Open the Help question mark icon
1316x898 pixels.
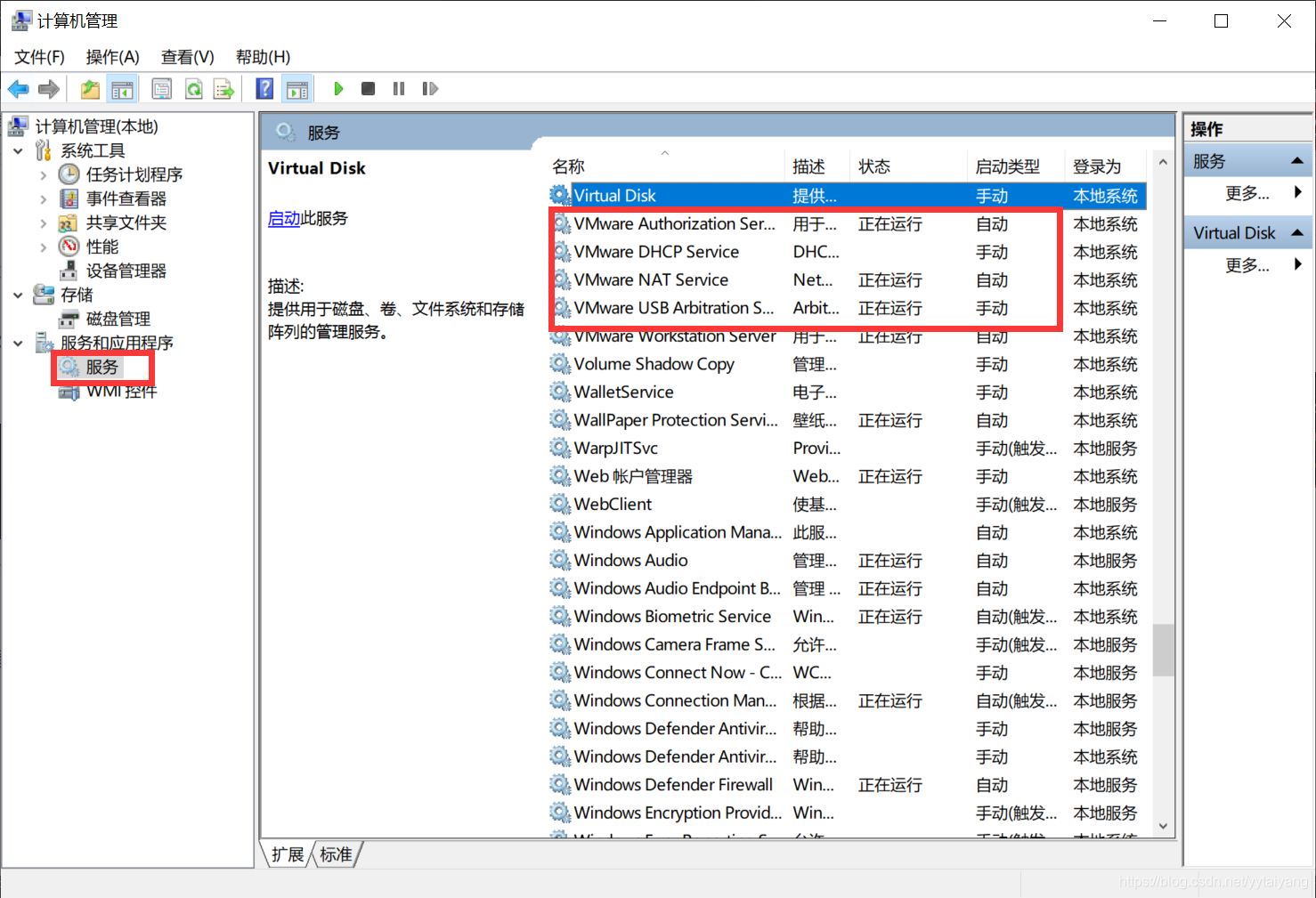pyautogui.click(x=264, y=89)
